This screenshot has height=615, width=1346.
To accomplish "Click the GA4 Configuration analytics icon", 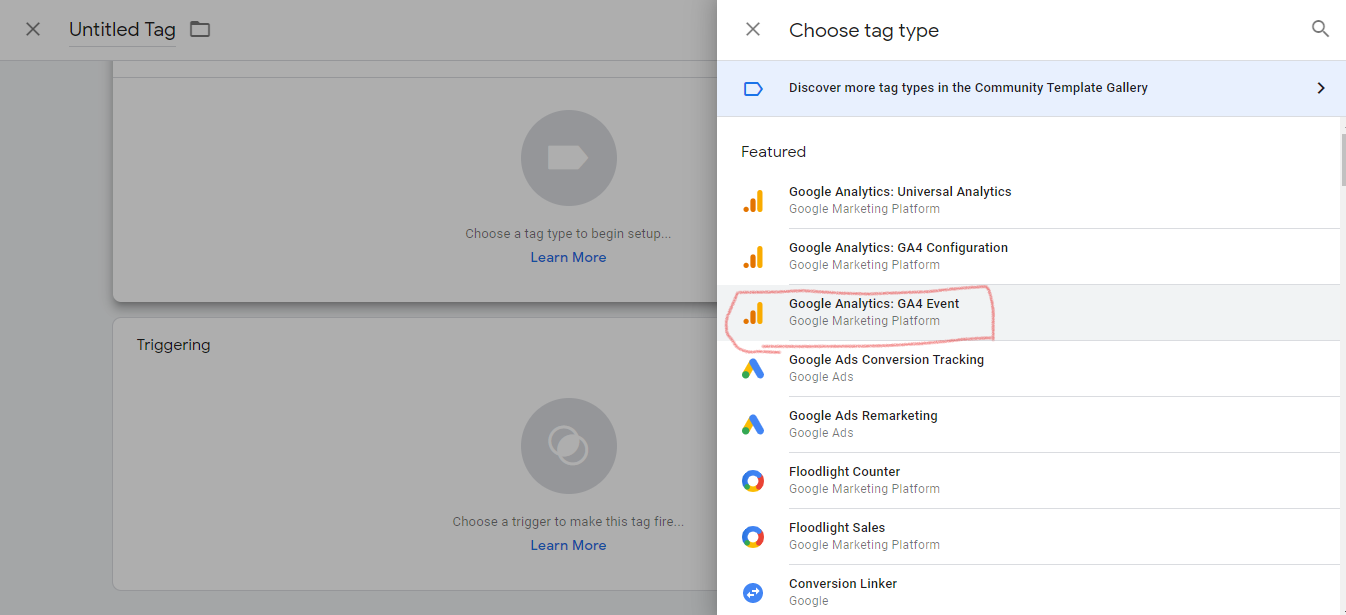I will coord(753,257).
